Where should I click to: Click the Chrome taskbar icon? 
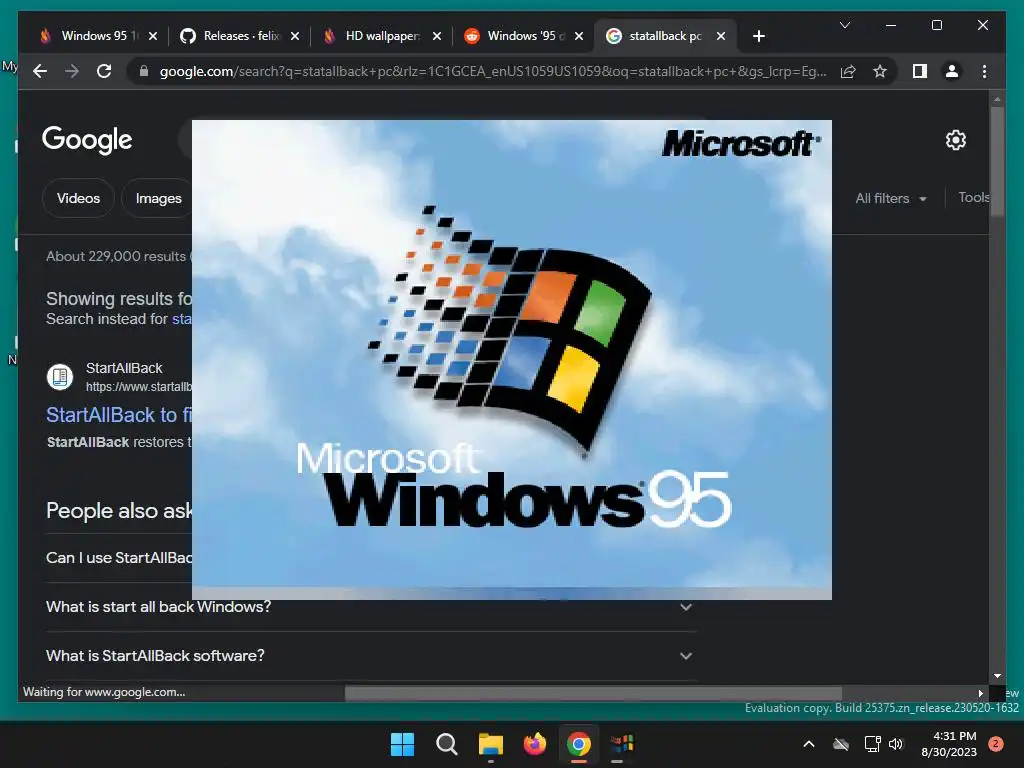[579, 744]
